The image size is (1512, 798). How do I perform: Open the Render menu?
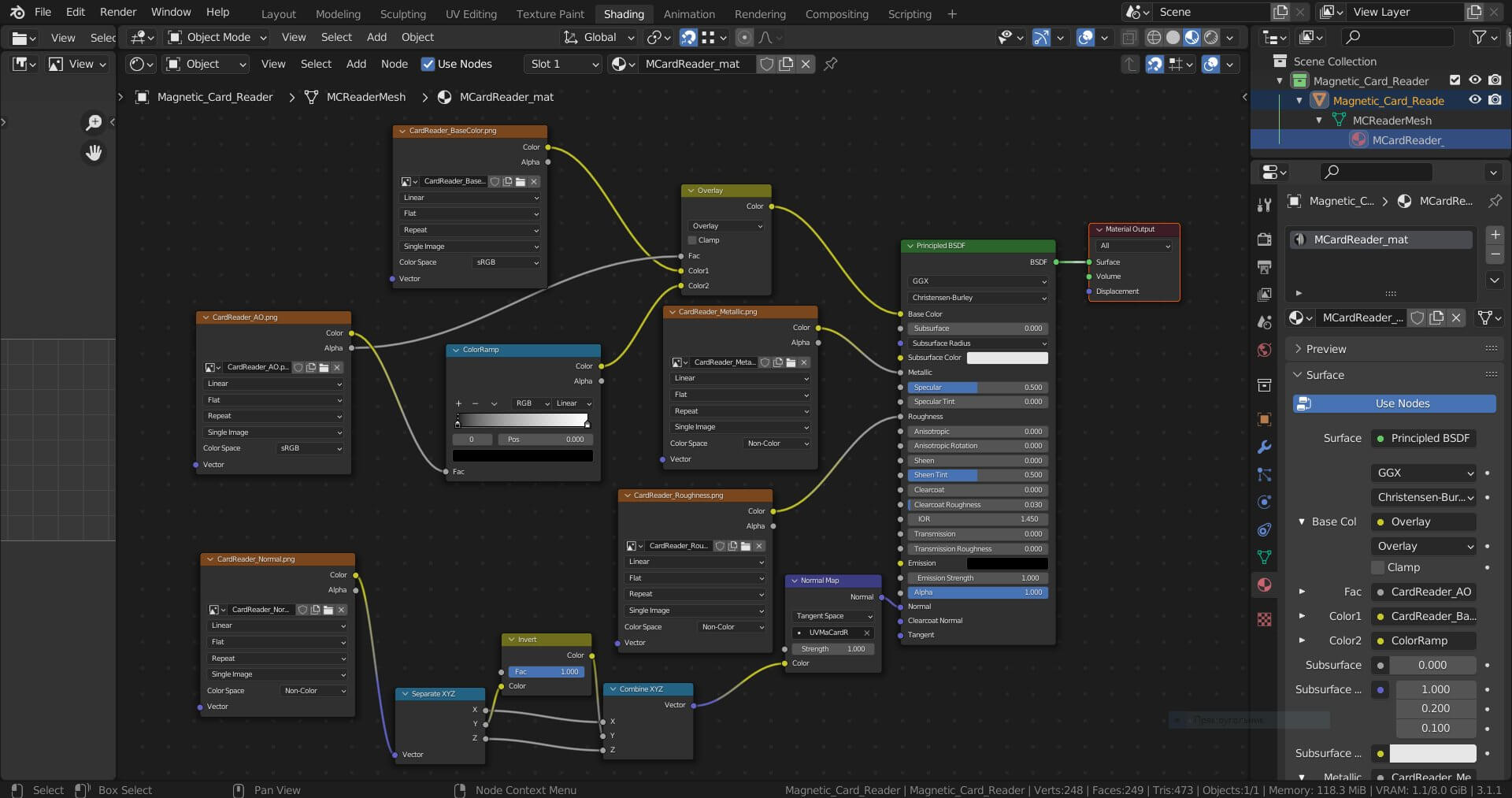(x=118, y=12)
